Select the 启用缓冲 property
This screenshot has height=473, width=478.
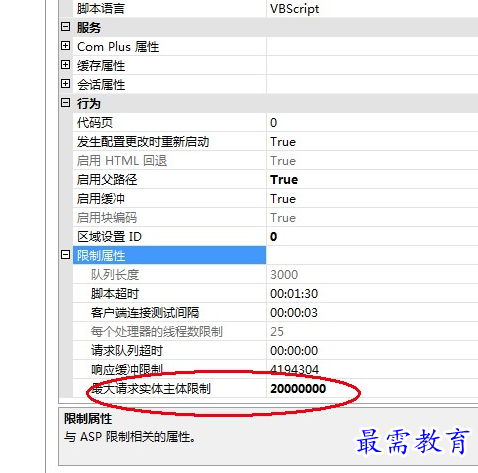[169, 198]
